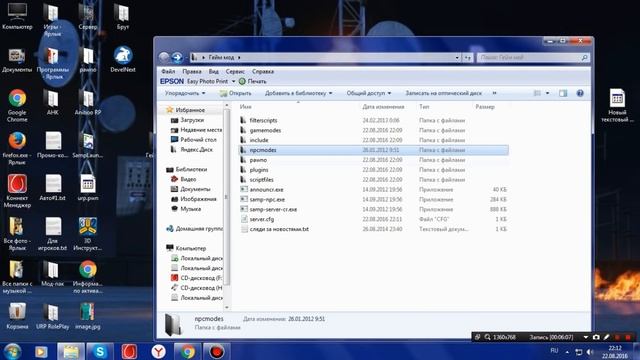Open Яндекс.Диск in the navigation pane

(x=196, y=149)
